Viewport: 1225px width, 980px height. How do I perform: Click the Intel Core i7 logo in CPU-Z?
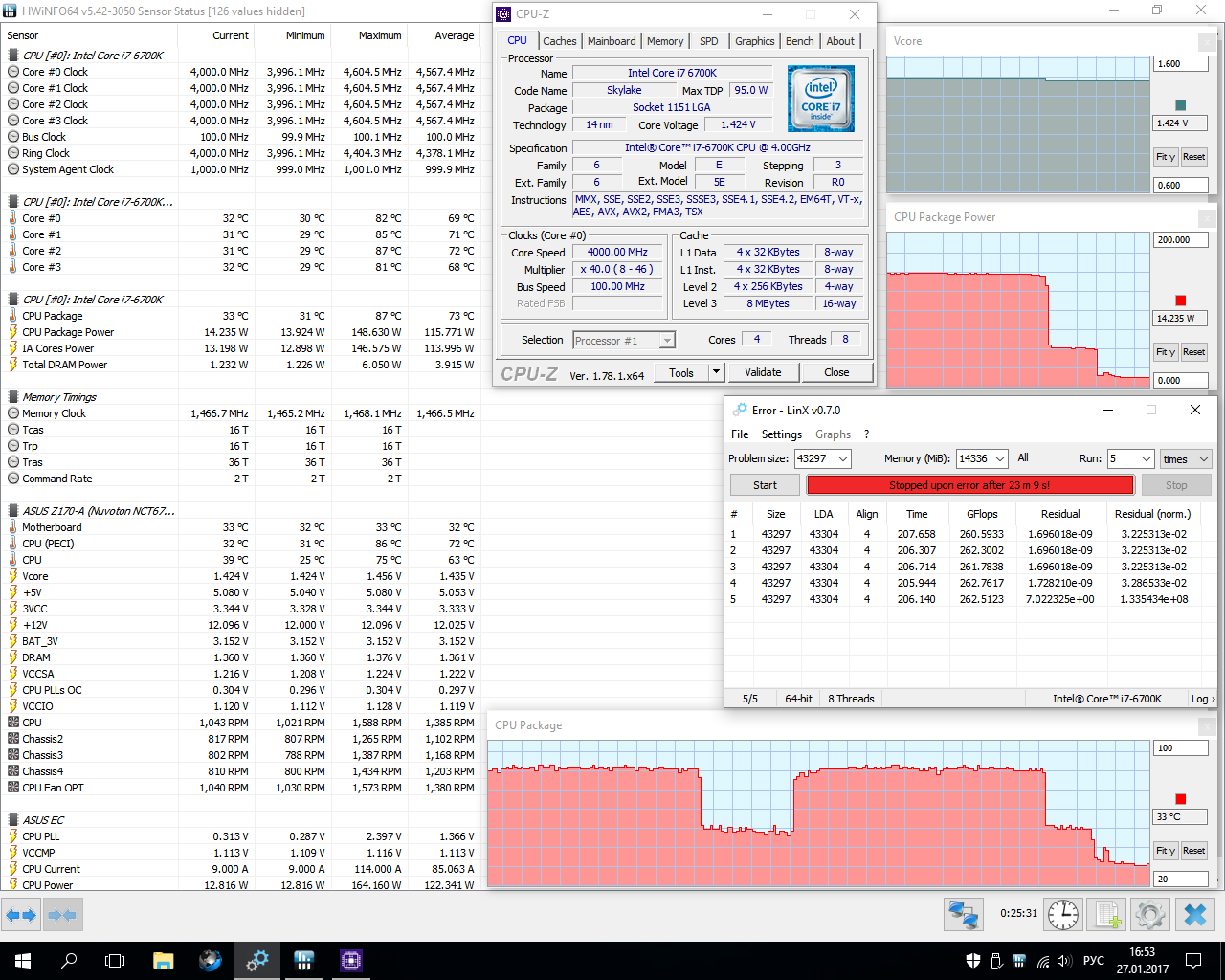[820, 99]
